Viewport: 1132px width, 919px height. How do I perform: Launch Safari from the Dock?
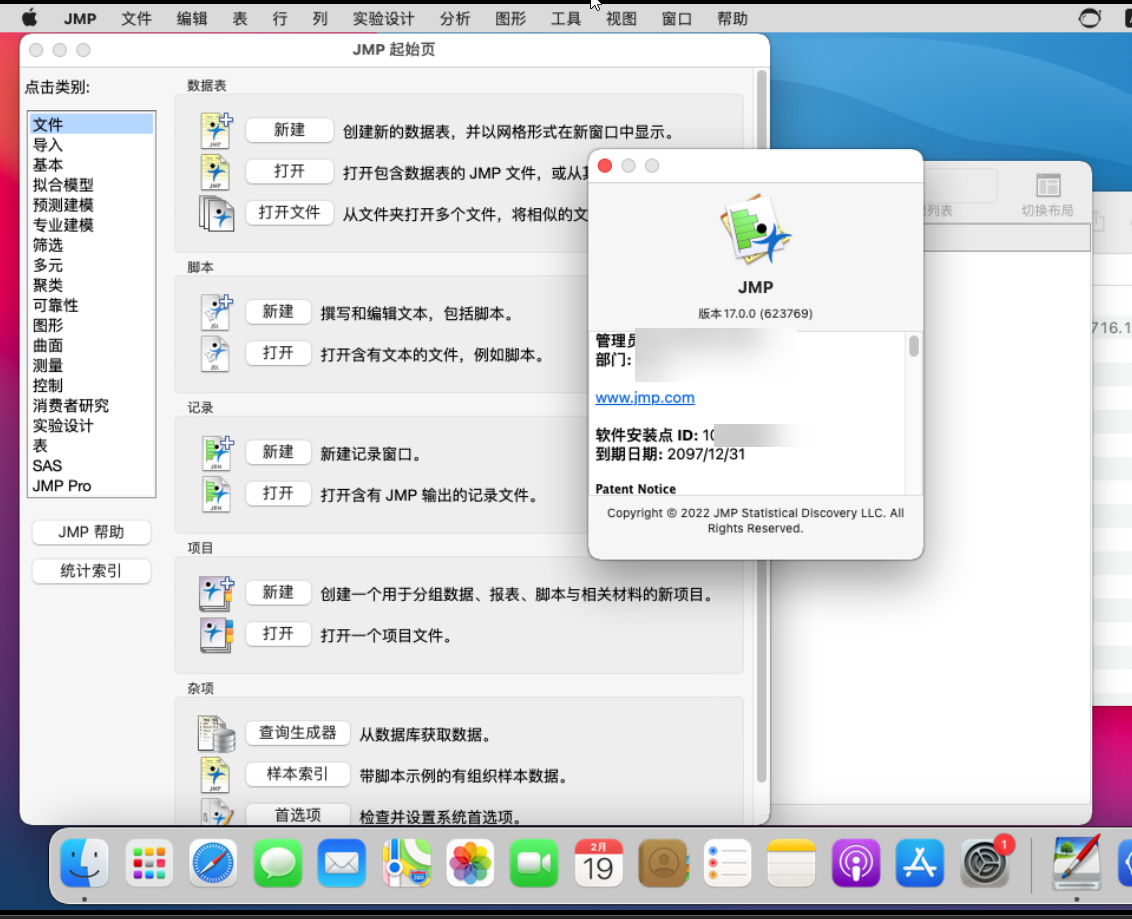(213, 863)
